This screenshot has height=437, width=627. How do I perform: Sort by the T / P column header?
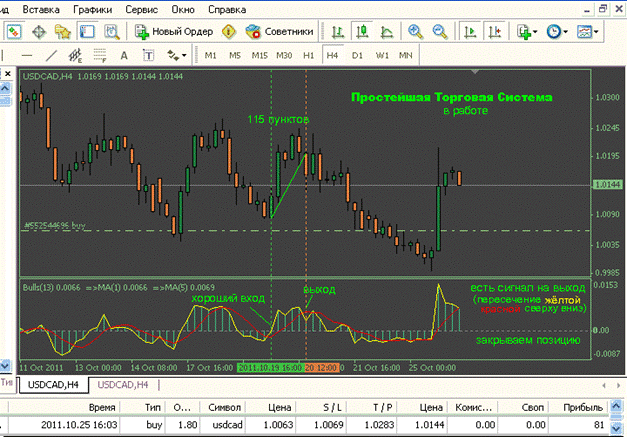coord(372,407)
